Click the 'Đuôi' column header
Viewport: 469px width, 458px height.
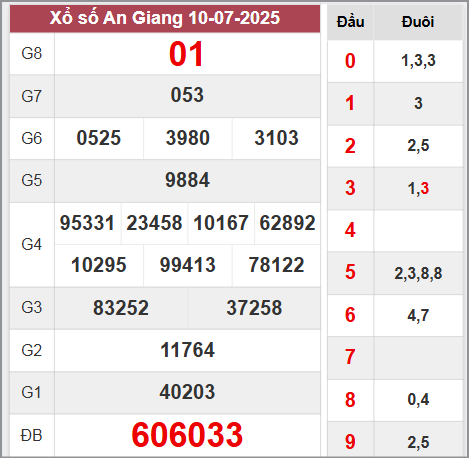click(x=418, y=22)
